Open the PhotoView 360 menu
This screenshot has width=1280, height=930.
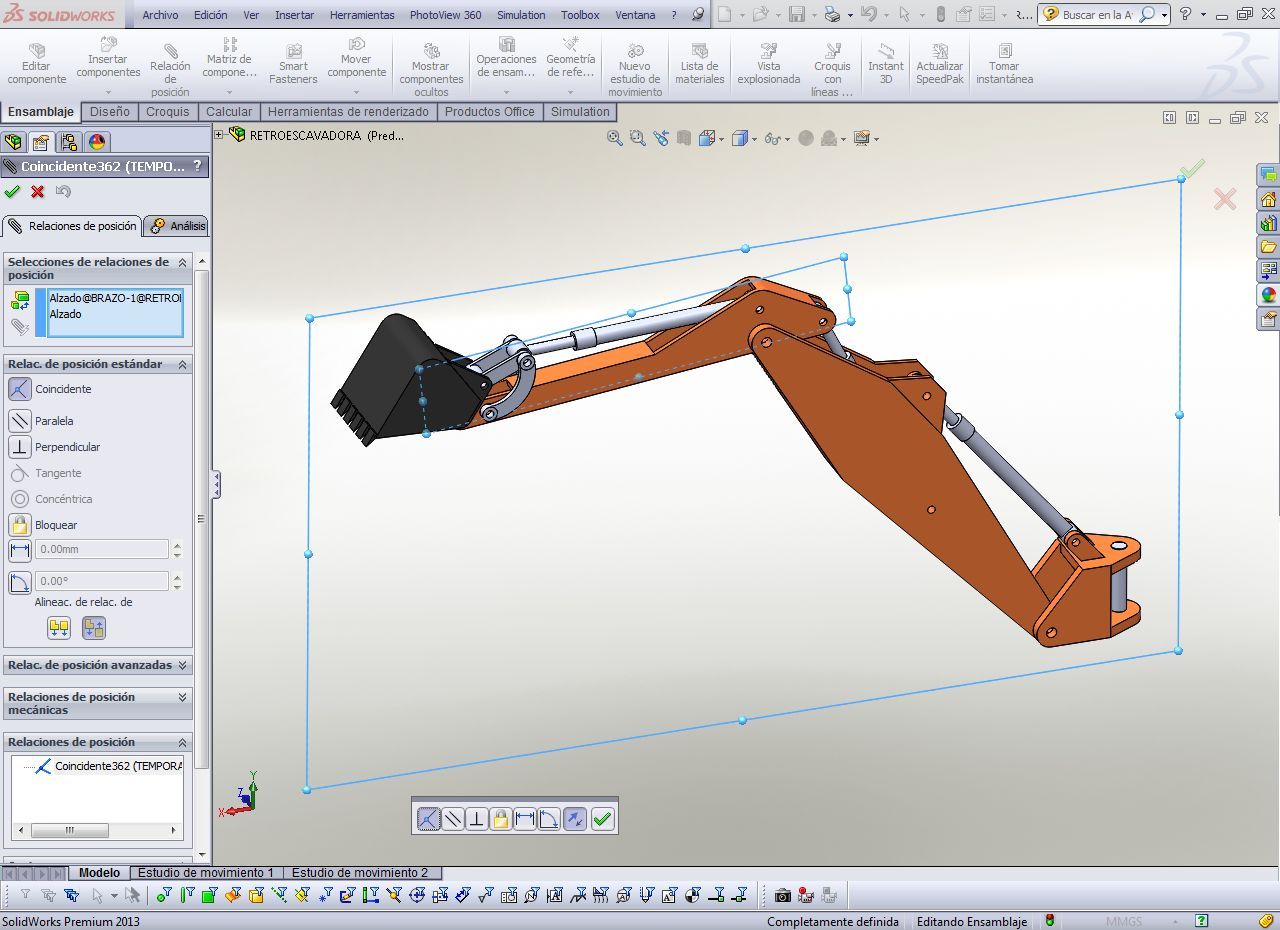[x=445, y=15]
